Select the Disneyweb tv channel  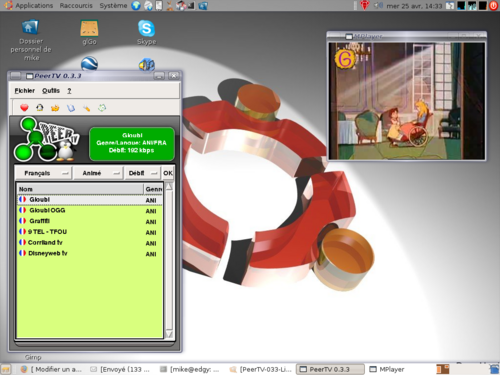click(90, 253)
